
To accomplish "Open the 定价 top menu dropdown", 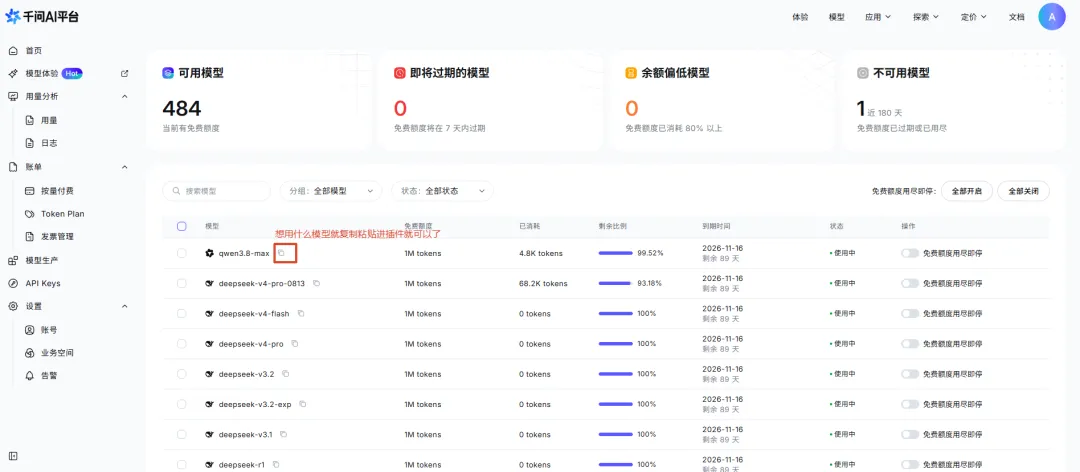I will click(973, 17).
